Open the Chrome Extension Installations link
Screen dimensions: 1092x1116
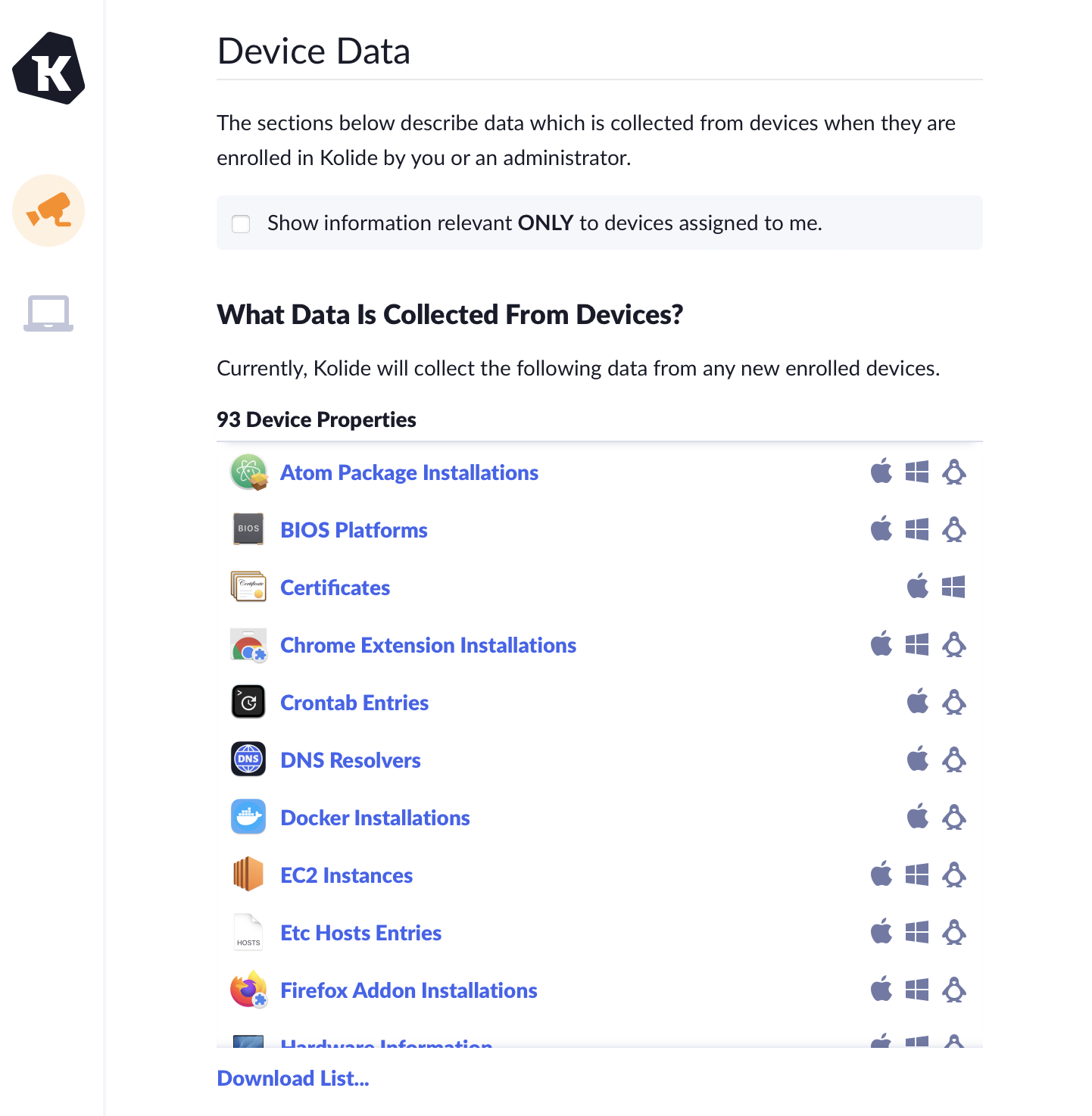point(428,645)
